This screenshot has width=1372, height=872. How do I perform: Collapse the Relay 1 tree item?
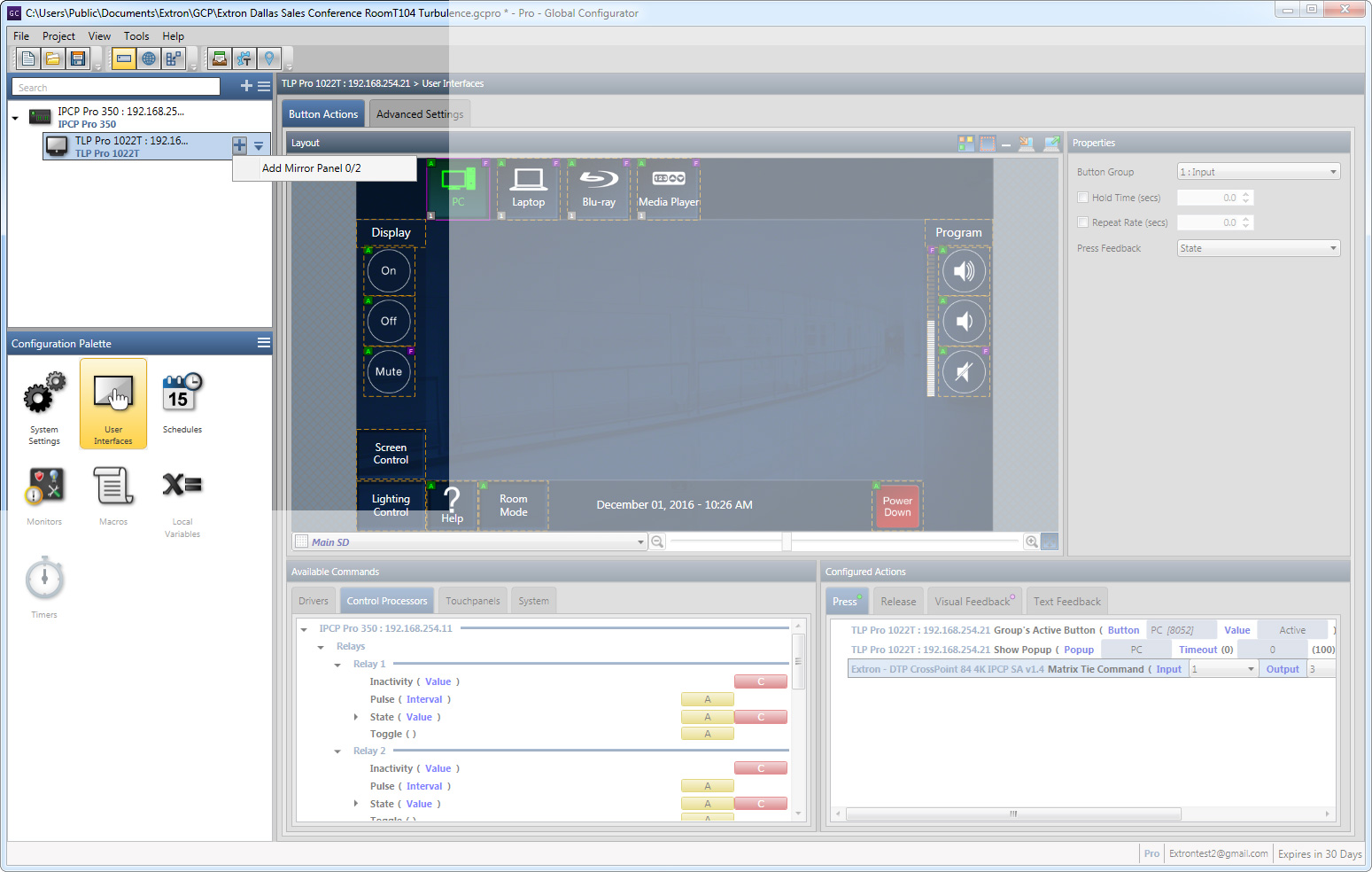tap(336, 663)
